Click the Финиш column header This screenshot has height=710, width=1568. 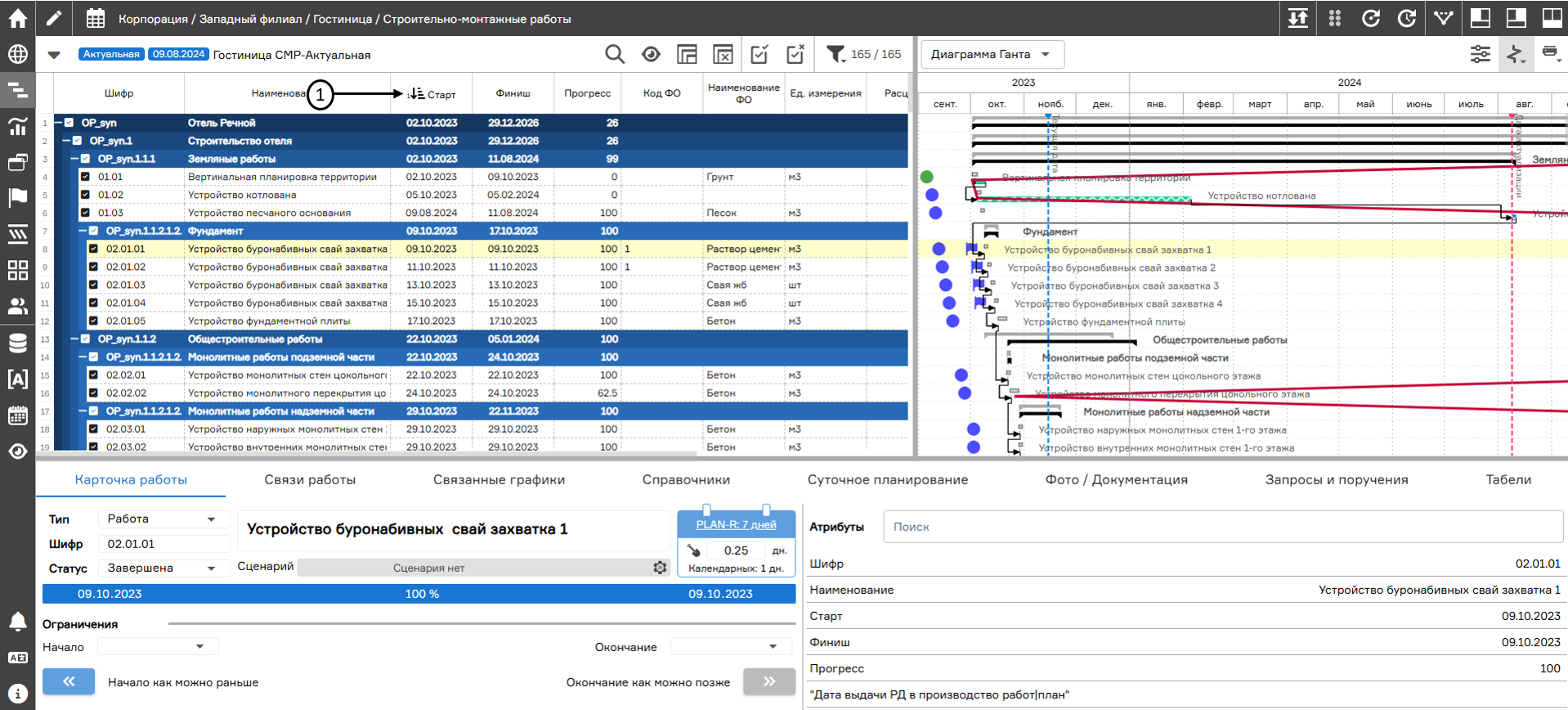(x=513, y=93)
